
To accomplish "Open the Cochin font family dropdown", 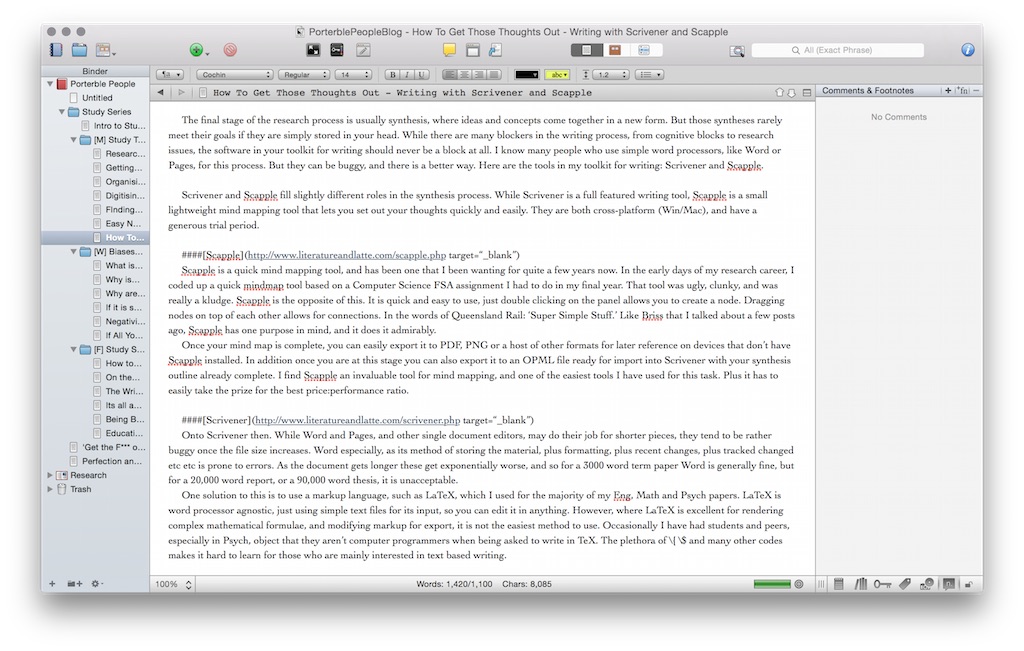I will (234, 75).
